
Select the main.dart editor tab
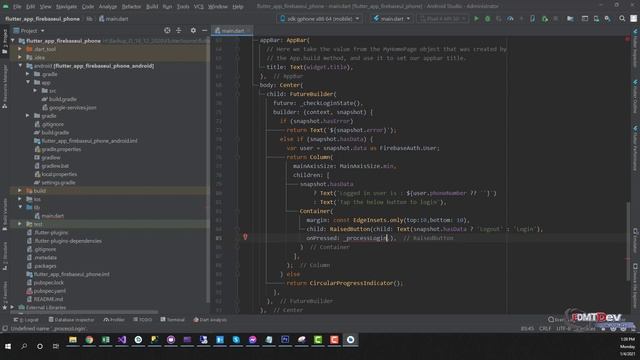click(x=232, y=31)
